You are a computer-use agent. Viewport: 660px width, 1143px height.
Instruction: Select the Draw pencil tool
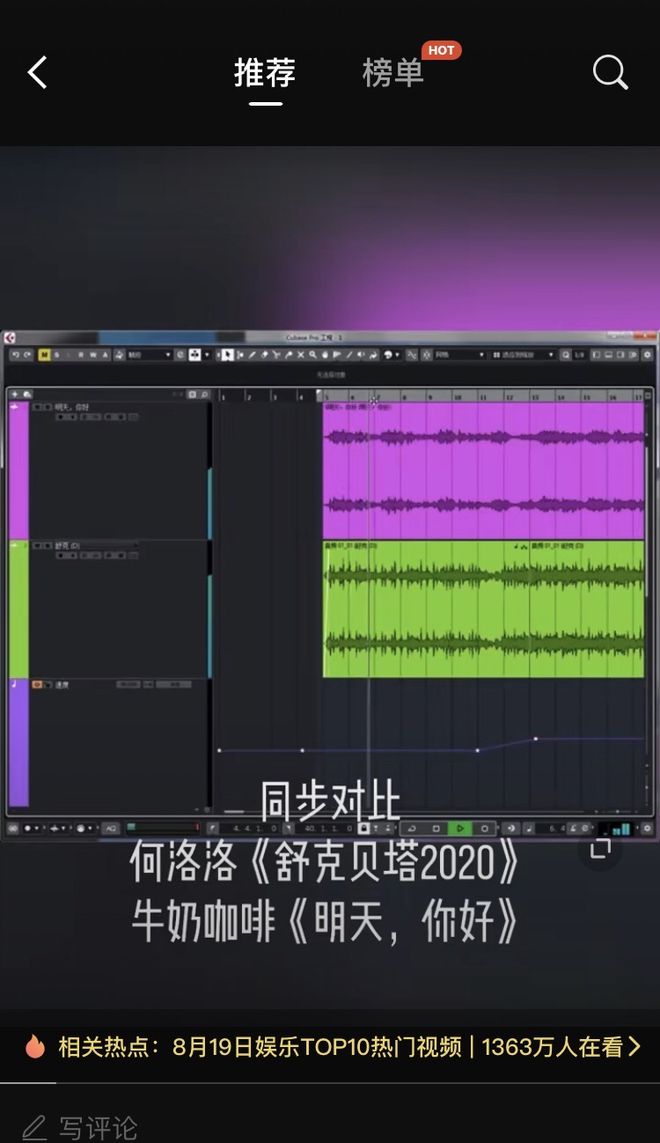(252, 355)
